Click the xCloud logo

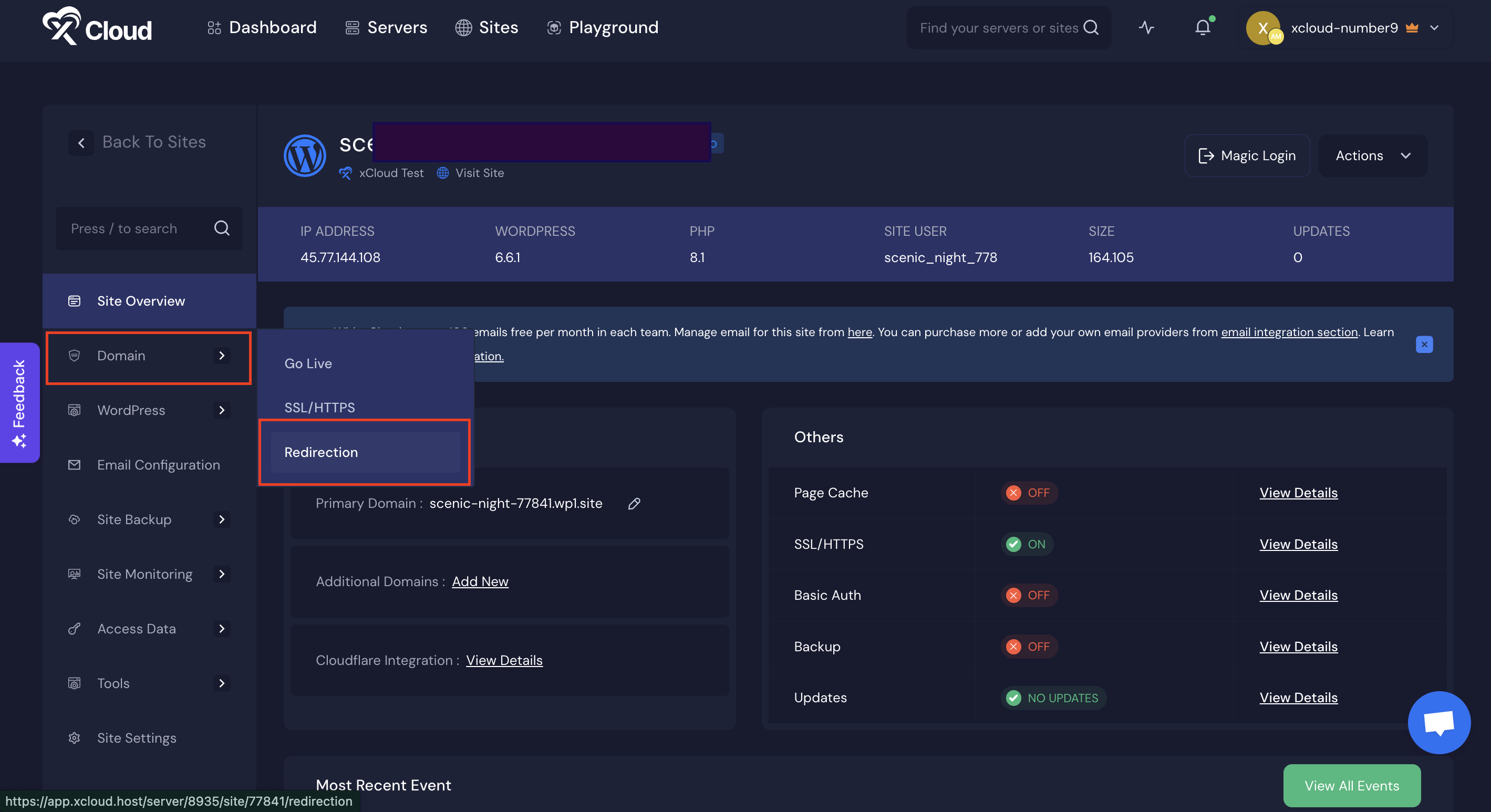pyautogui.click(x=97, y=26)
